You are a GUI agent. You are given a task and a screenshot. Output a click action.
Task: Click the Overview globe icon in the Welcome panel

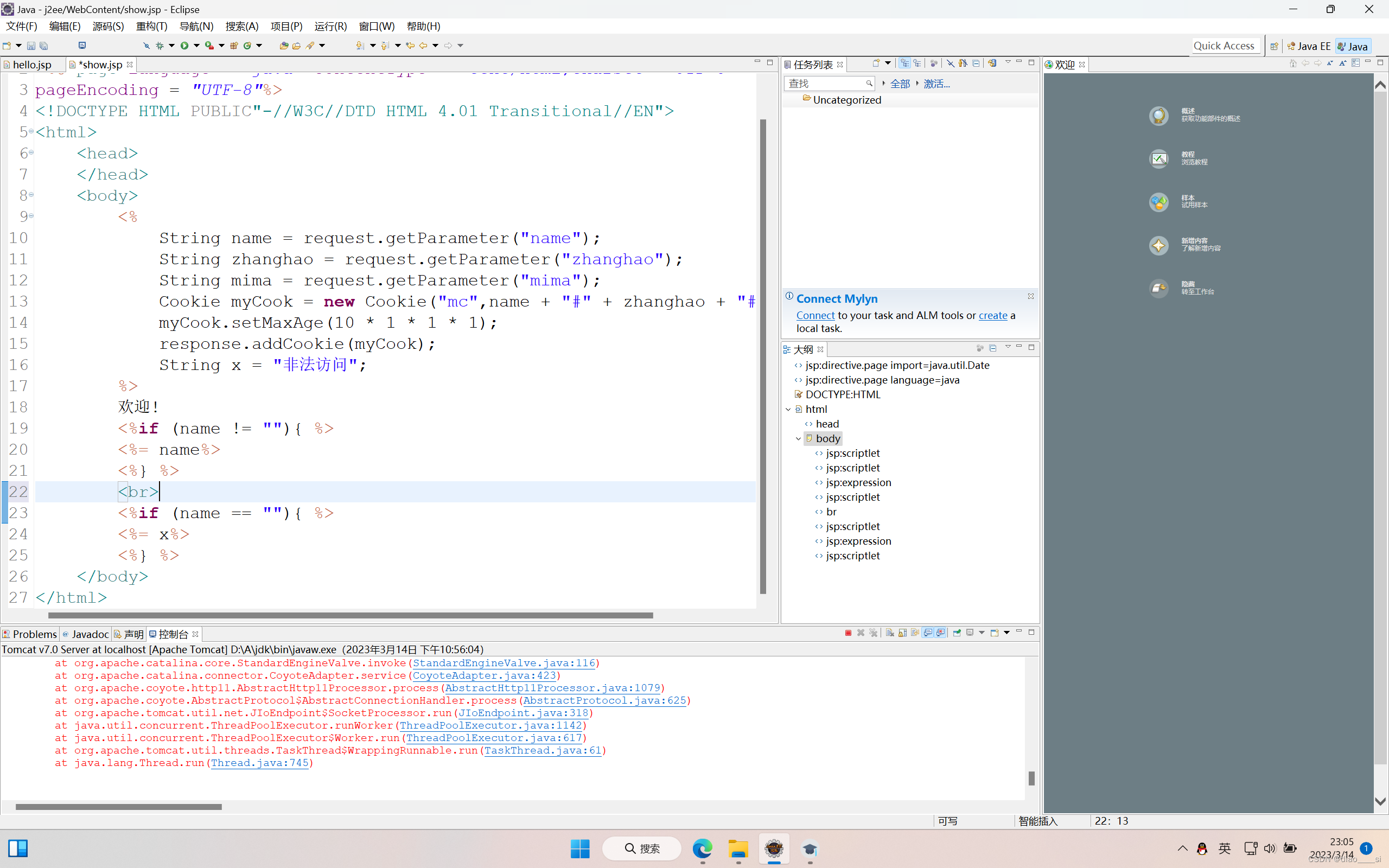(1158, 116)
